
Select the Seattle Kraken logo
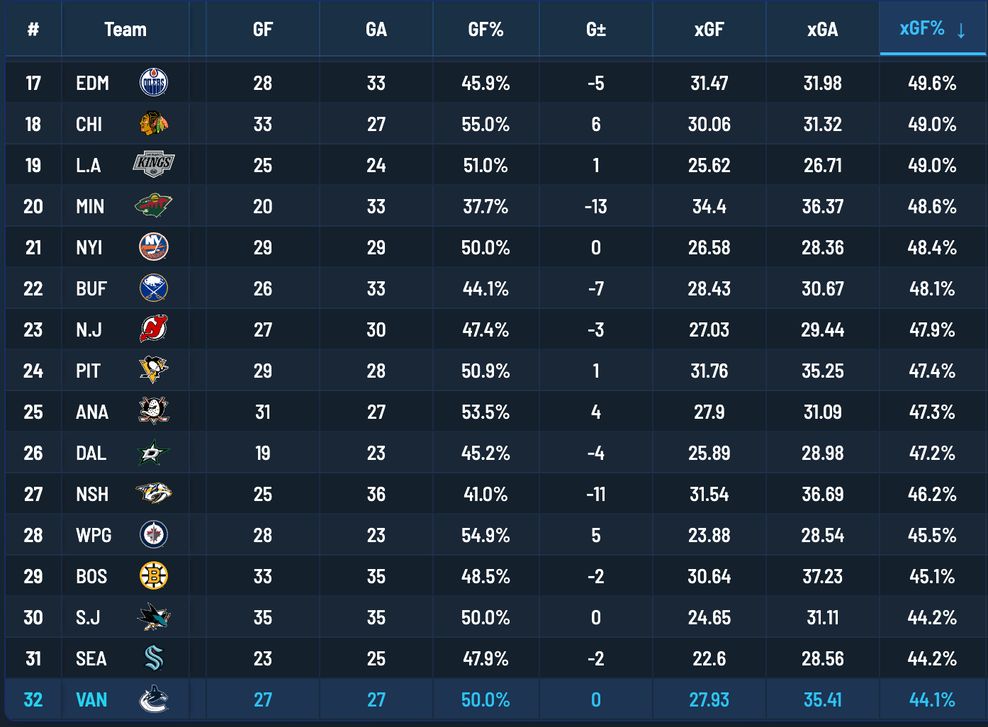152,657
